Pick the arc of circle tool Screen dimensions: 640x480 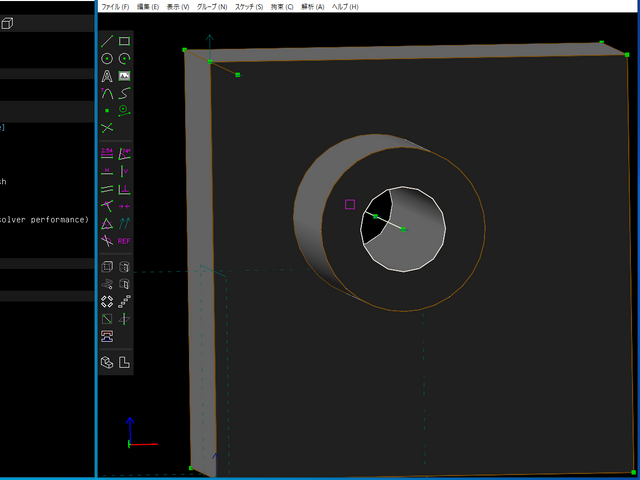click(x=124, y=58)
